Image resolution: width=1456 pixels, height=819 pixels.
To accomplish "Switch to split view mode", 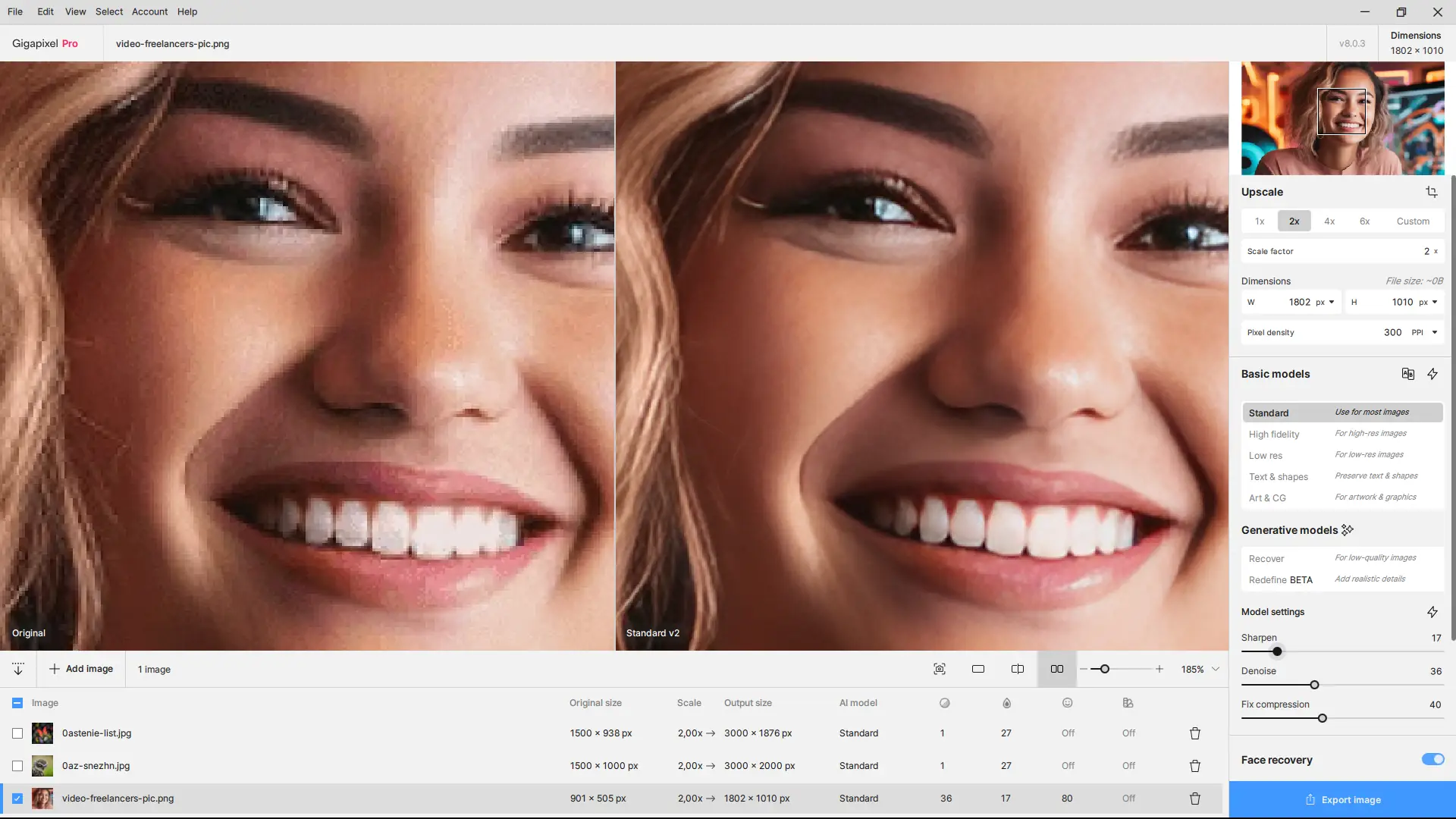I will 1017,669.
